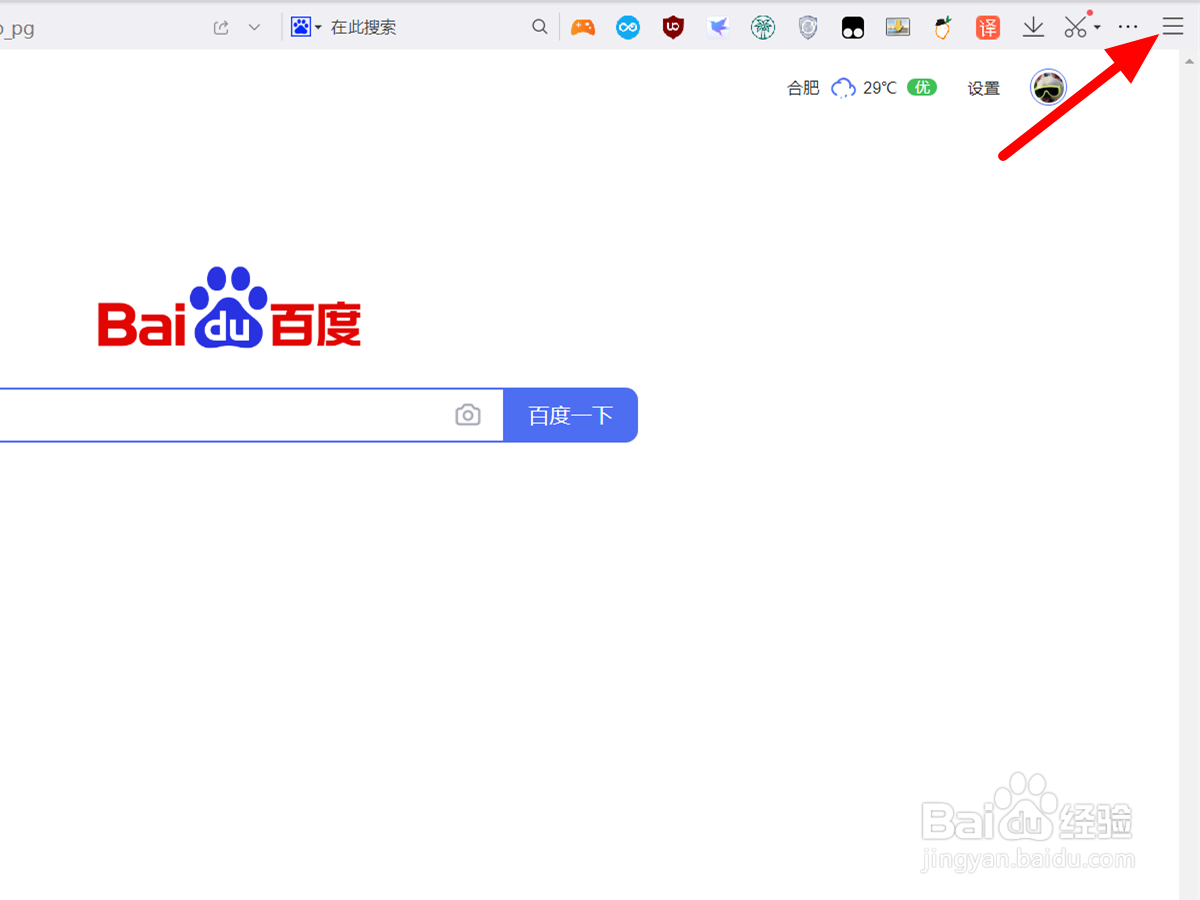Click the green round tree extension icon

[x=763, y=27]
